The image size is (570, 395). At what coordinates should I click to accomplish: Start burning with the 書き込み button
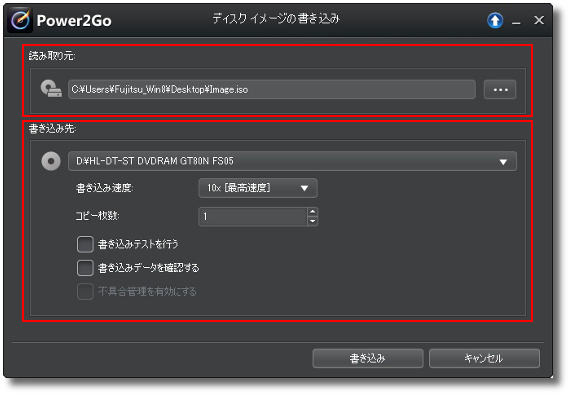click(368, 358)
